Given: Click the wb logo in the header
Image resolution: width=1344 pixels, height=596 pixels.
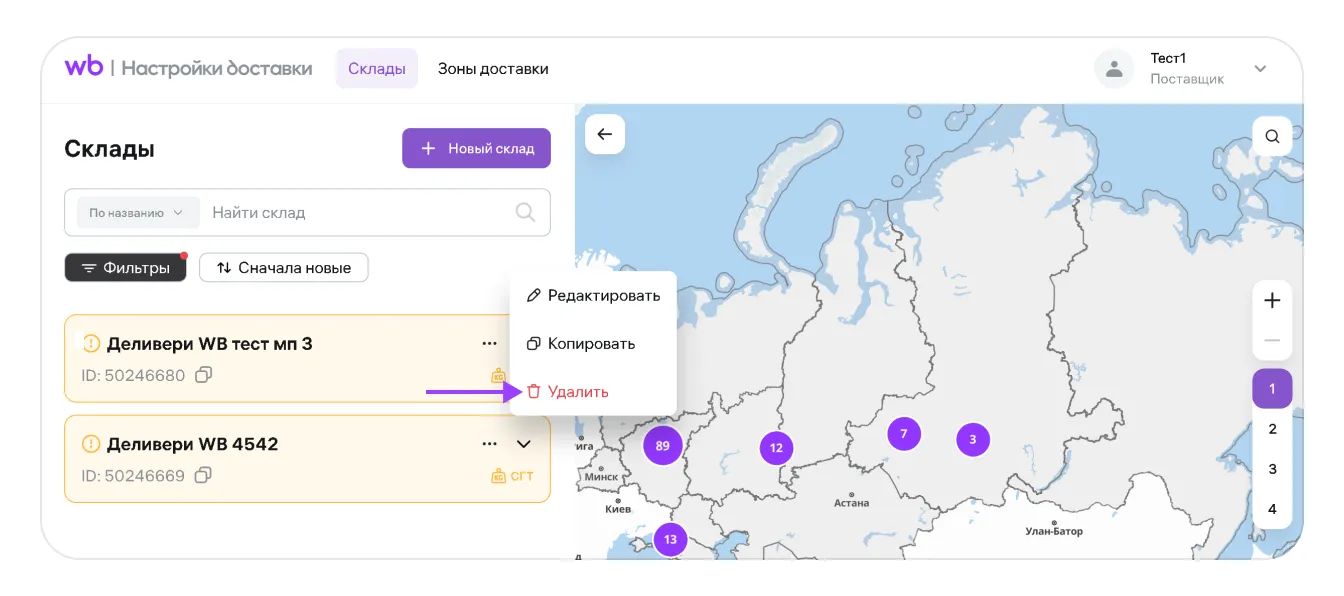Looking at the screenshot, I should point(84,67).
